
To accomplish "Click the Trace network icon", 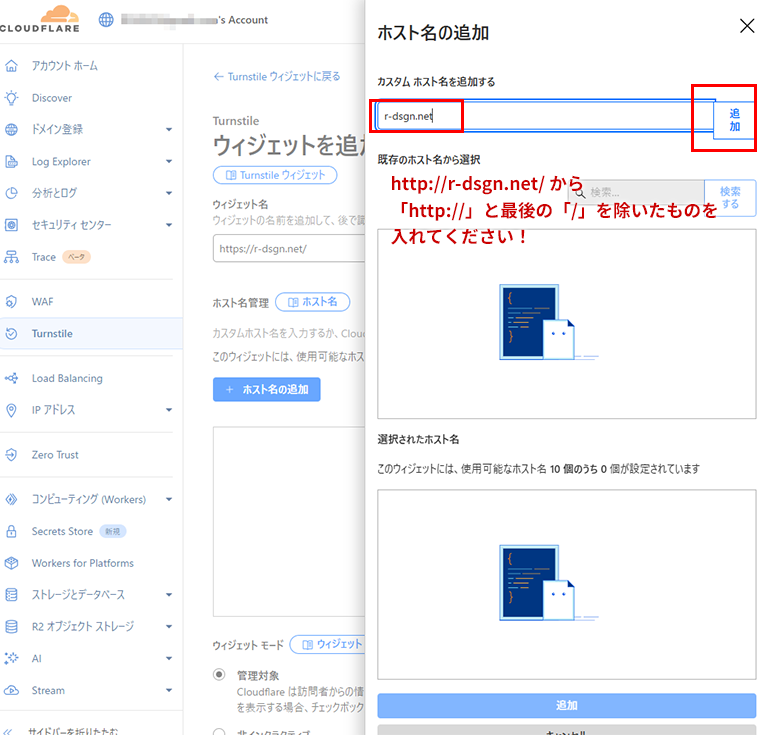I will click(12, 257).
